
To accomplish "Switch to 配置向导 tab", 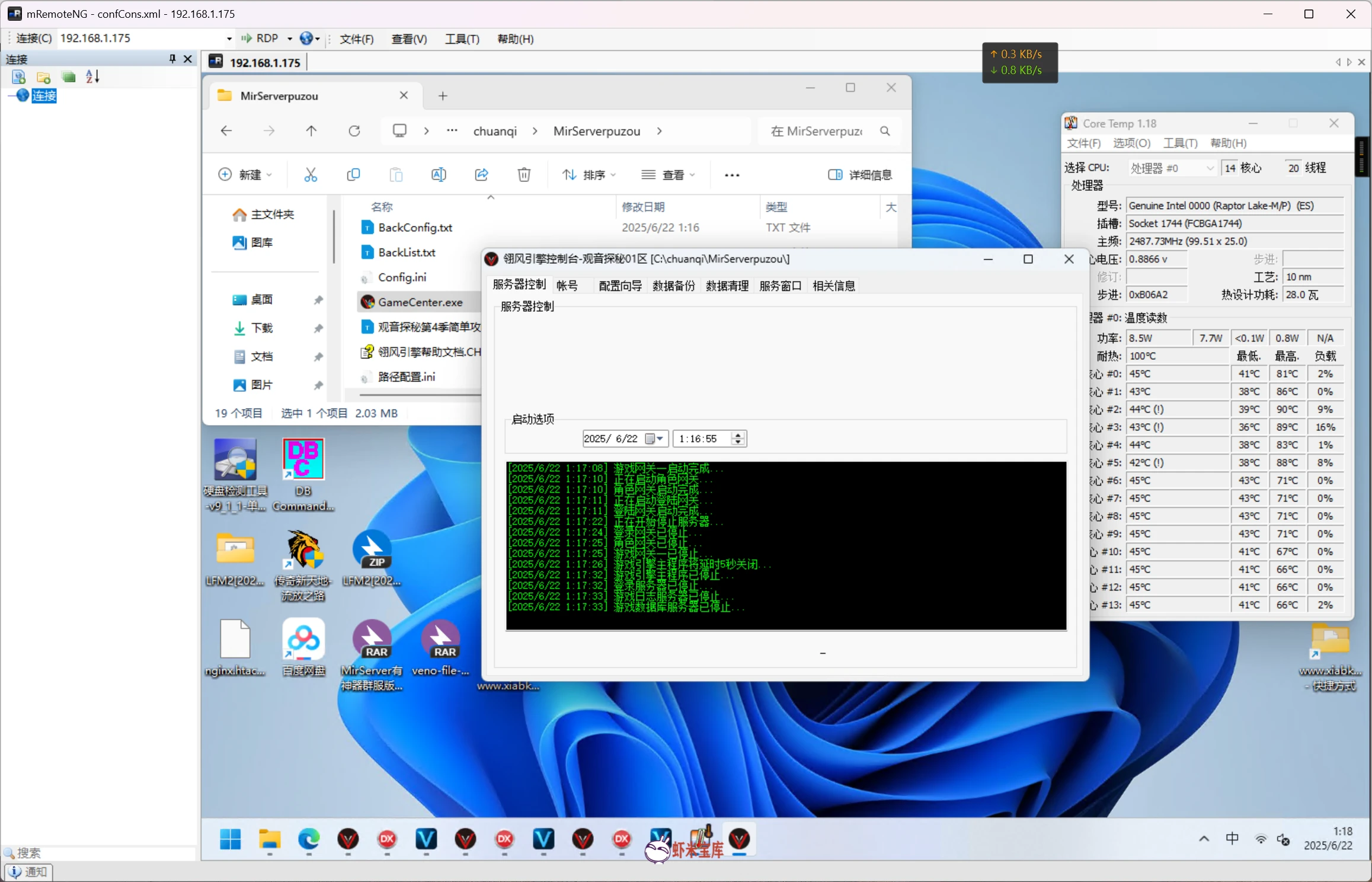I will (x=620, y=286).
